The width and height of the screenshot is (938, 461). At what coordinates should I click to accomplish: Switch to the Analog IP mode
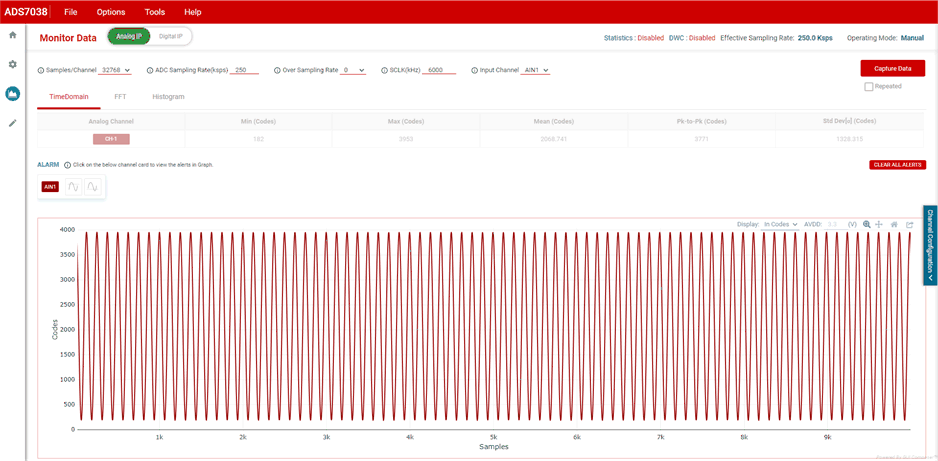click(129, 37)
